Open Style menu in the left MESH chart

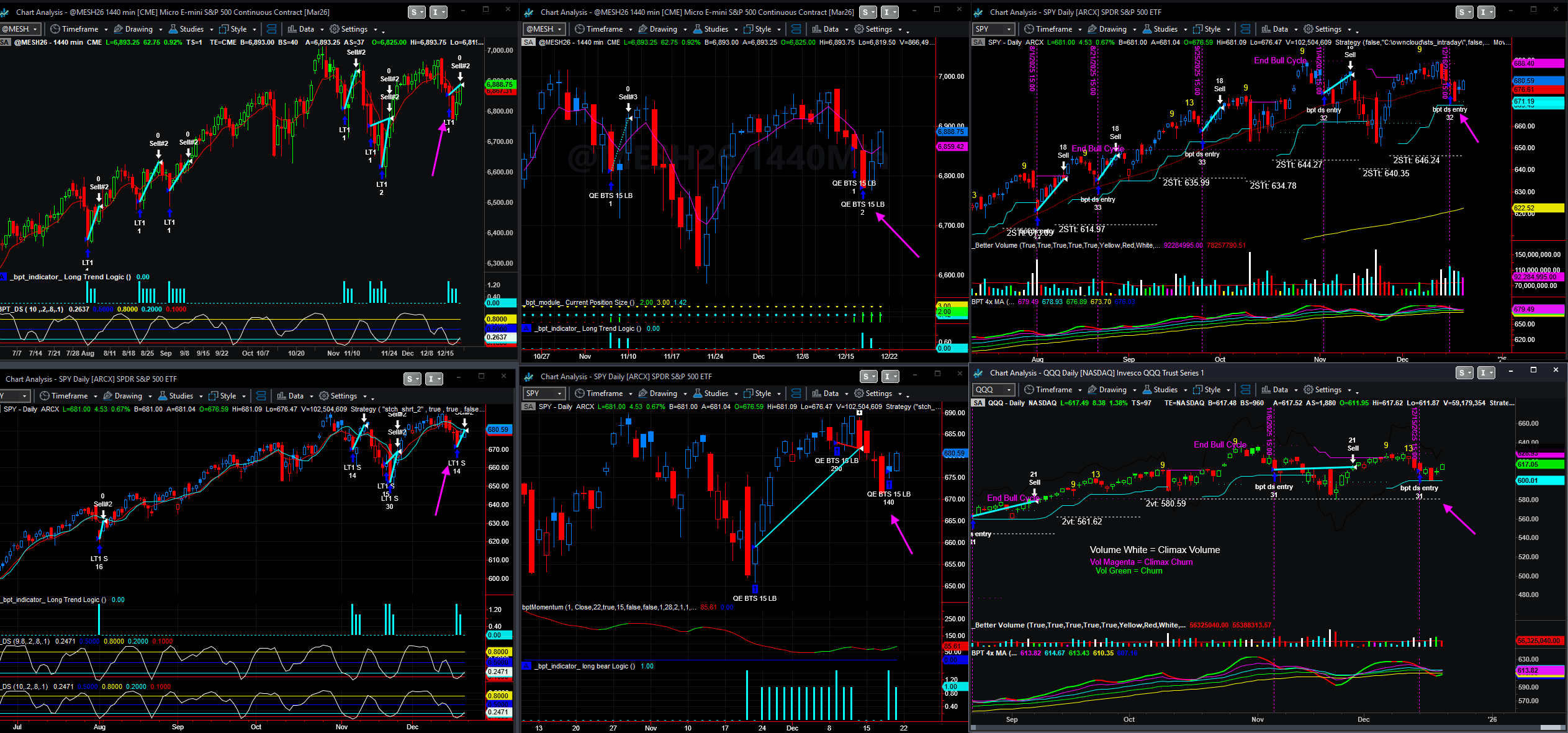point(233,29)
